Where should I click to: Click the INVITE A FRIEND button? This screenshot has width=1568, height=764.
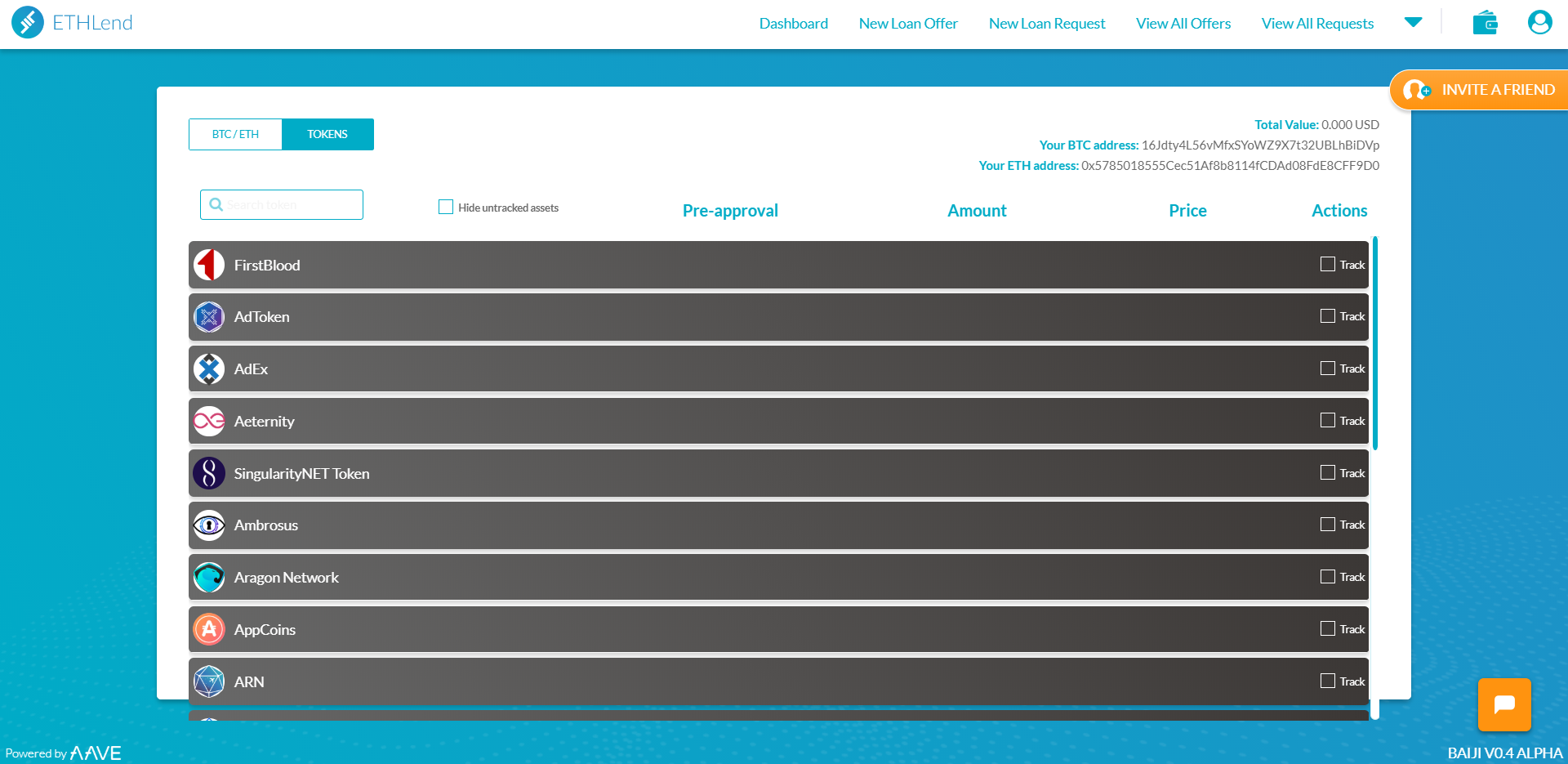coord(1499,90)
